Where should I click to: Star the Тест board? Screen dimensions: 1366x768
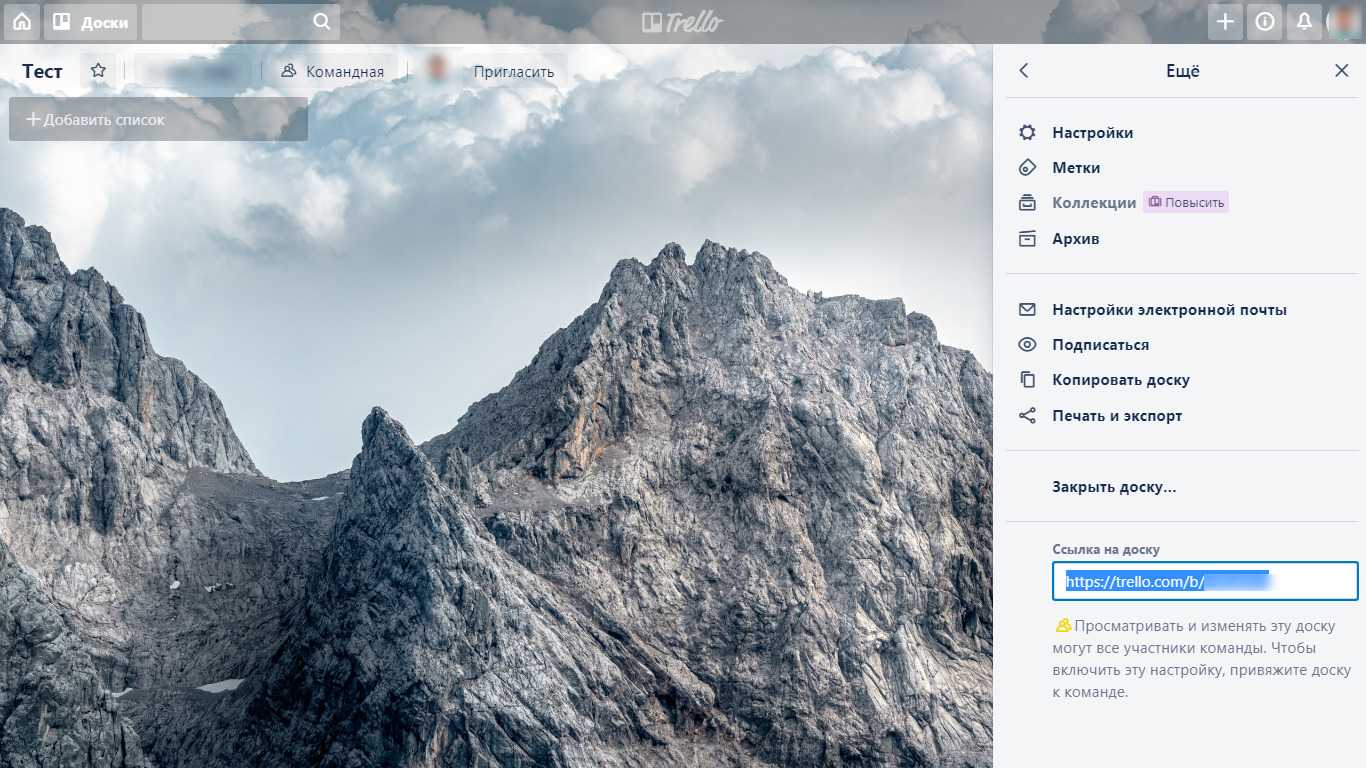[x=98, y=71]
